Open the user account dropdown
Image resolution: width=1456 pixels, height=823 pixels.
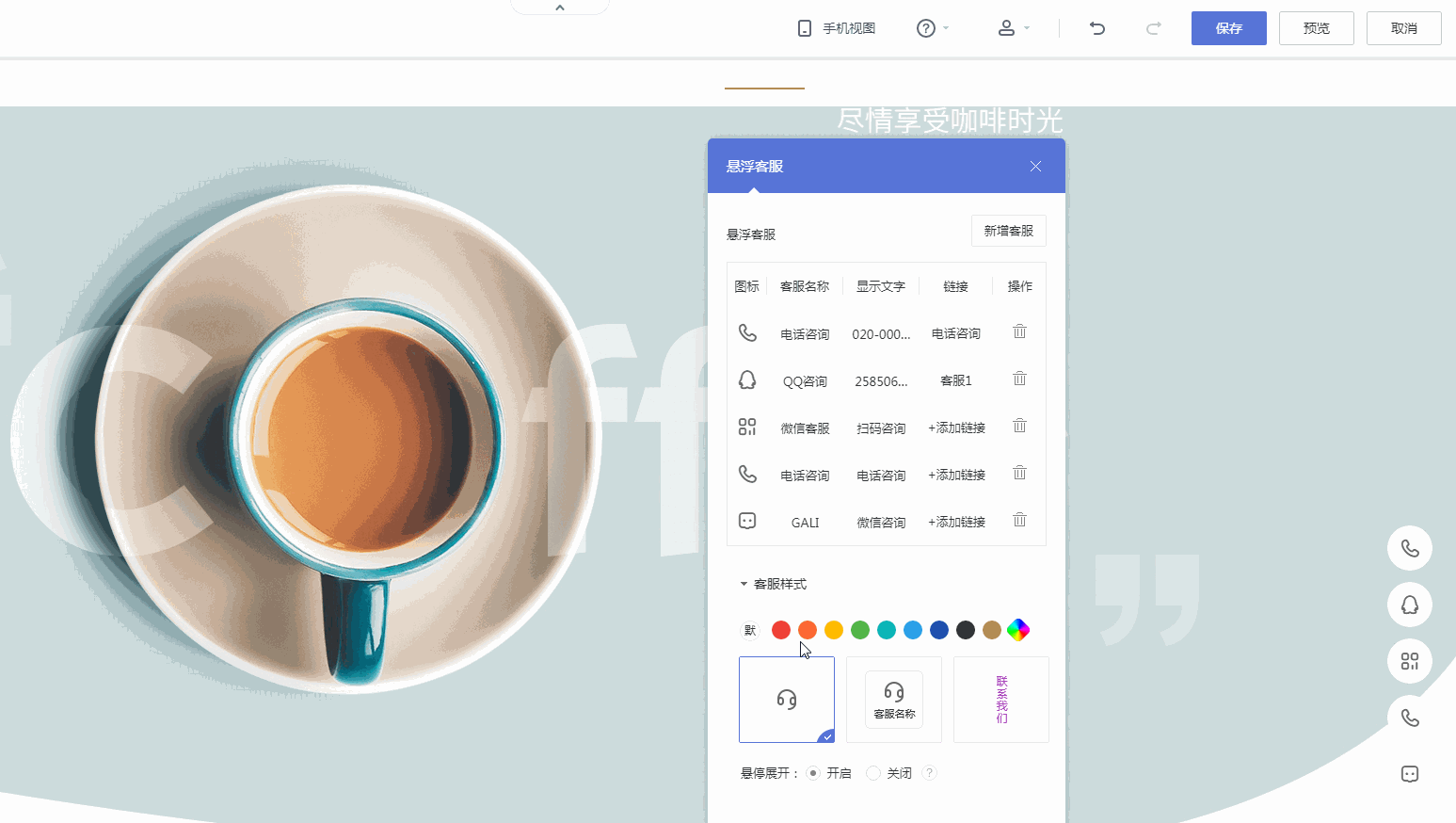[1014, 28]
